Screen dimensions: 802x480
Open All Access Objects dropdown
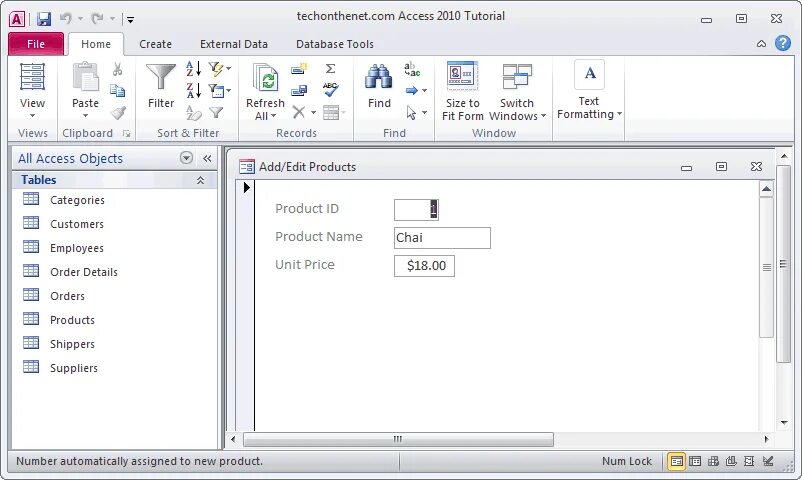pyautogui.click(x=187, y=158)
